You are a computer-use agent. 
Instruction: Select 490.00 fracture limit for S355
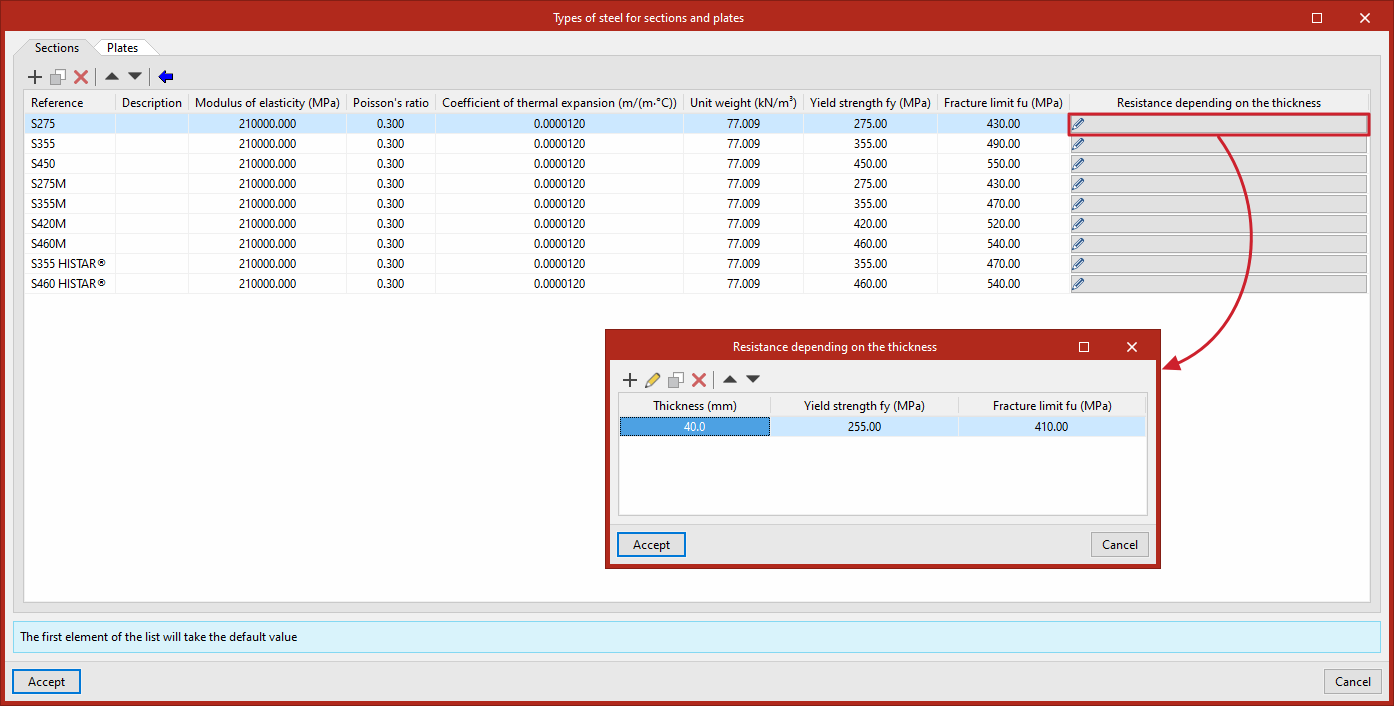[1003, 144]
